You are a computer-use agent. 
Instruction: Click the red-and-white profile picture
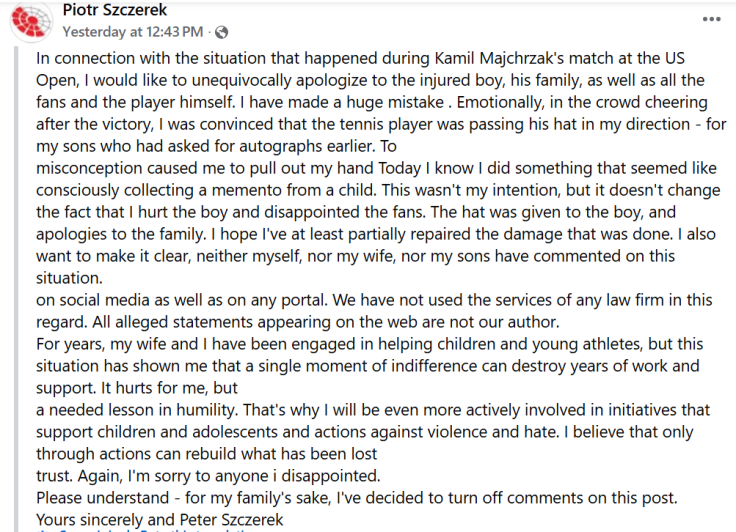(31, 21)
